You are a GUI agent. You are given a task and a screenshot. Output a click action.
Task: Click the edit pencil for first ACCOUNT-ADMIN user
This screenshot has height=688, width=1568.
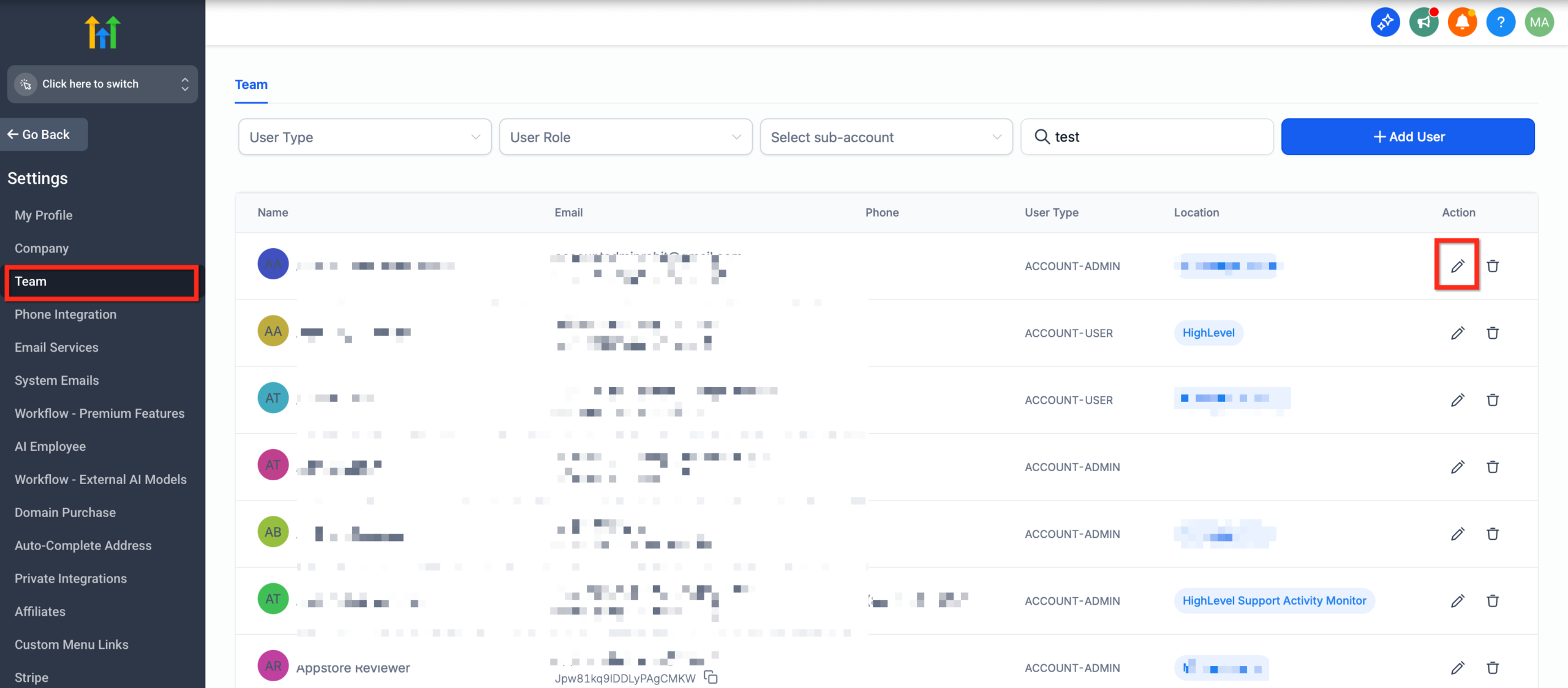pos(1457,266)
